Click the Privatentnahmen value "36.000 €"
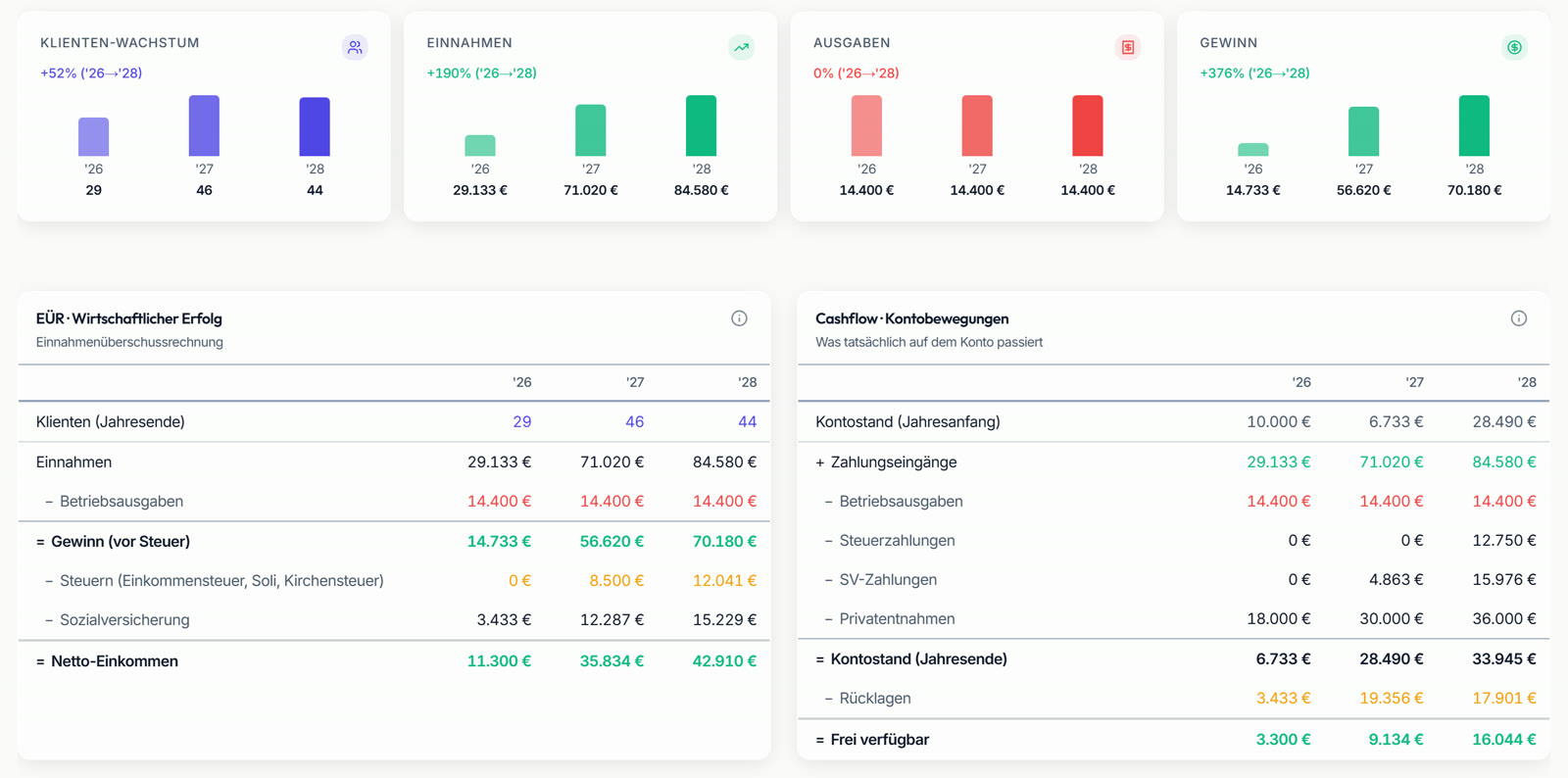 1503,619
